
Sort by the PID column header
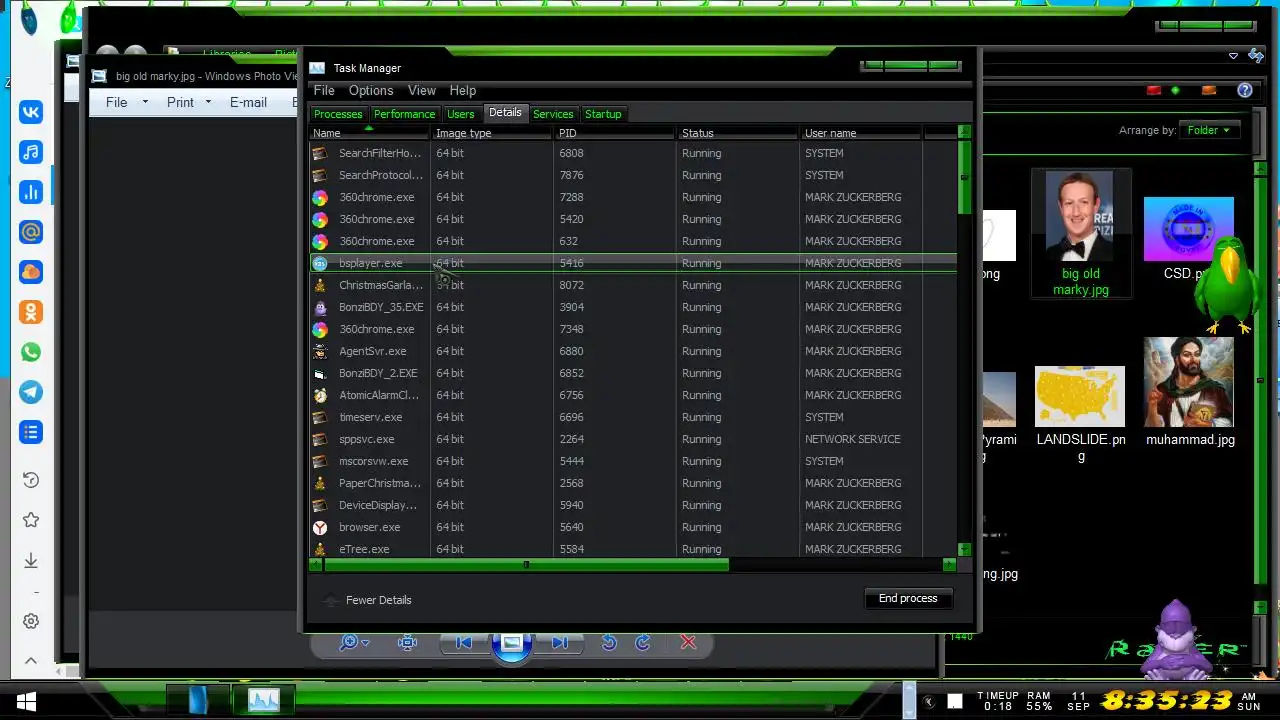pyautogui.click(x=615, y=133)
